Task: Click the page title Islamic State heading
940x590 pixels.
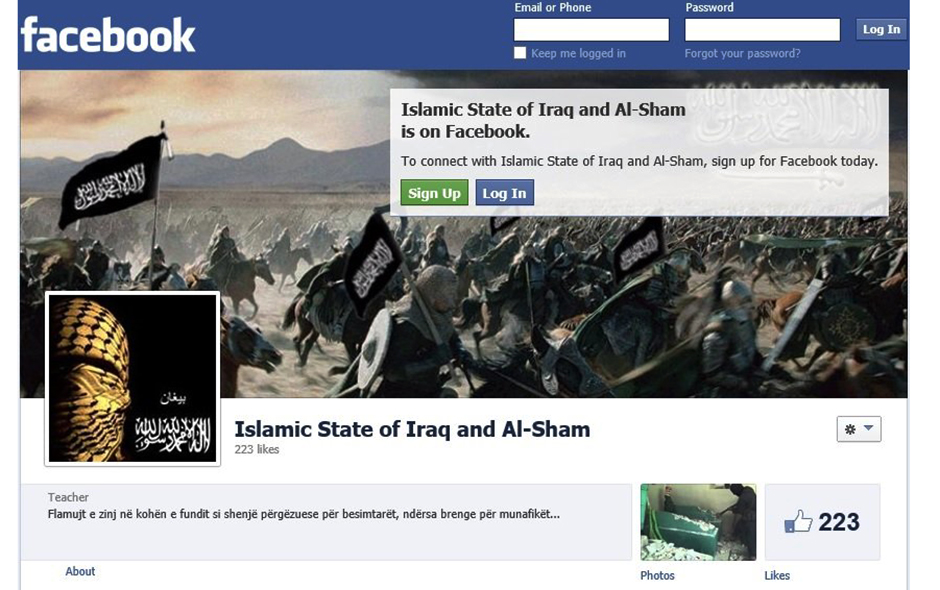Action: (412, 429)
